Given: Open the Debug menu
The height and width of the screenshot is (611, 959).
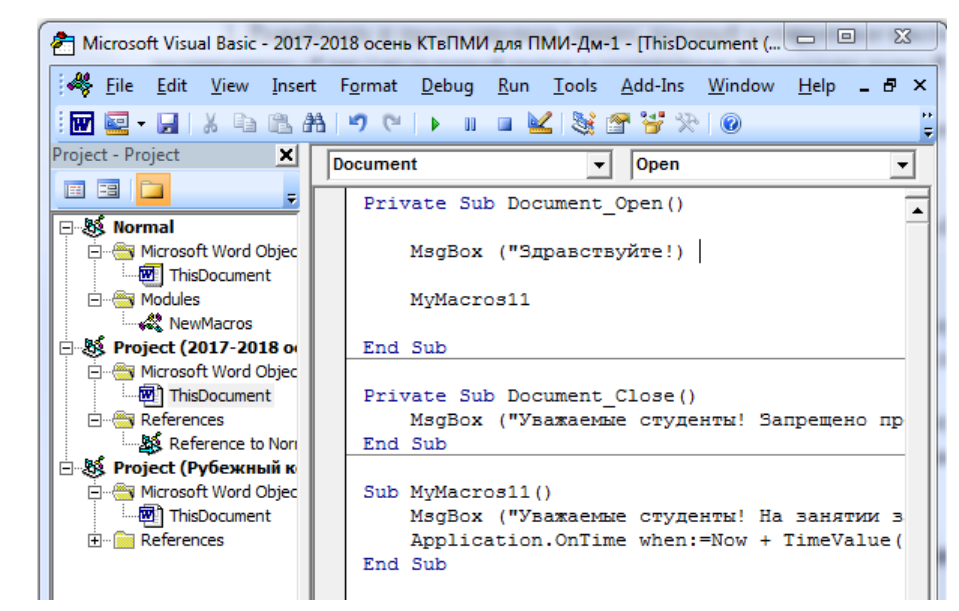Looking at the screenshot, I should coord(447,86).
